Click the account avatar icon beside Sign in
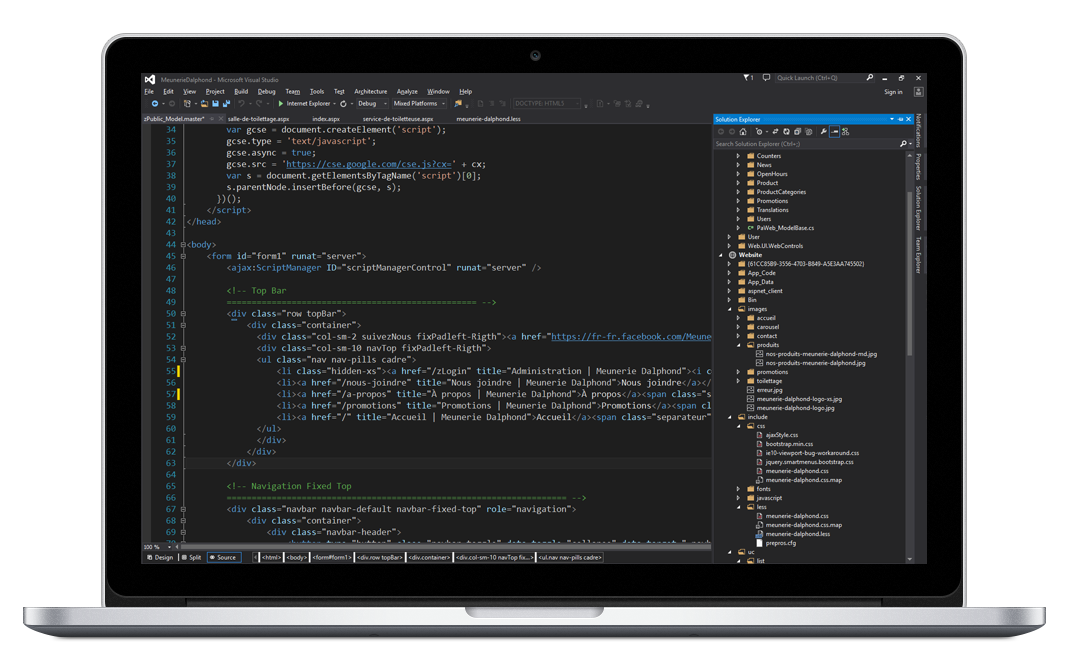The image size is (1070, 661). click(919, 91)
